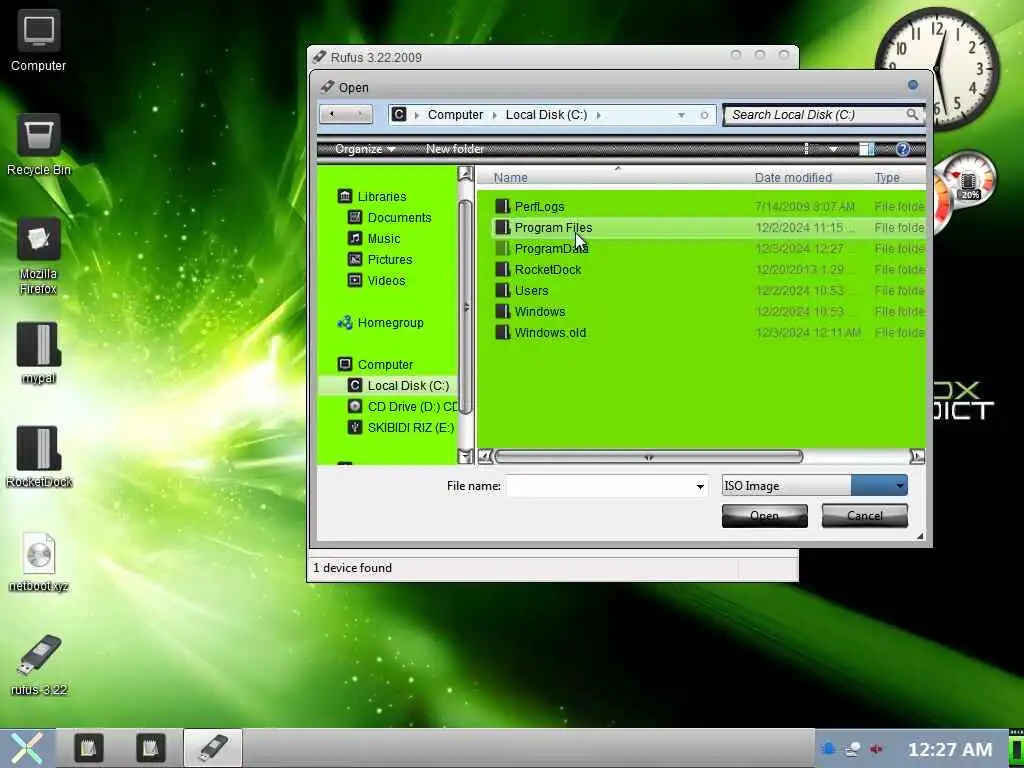Screen dimensions: 1024x768
Task: Select CD Drive (D:) in navigation pane
Action: [402, 406]
